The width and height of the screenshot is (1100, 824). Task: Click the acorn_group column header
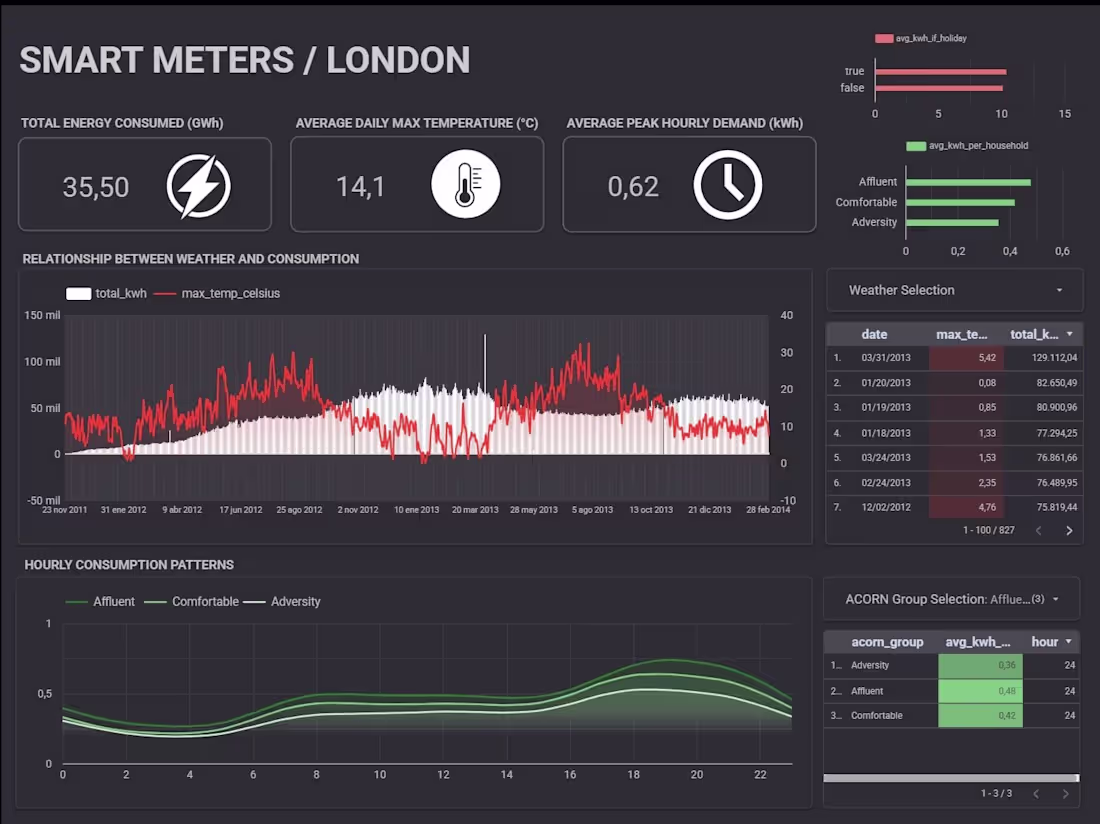[887, 641]
